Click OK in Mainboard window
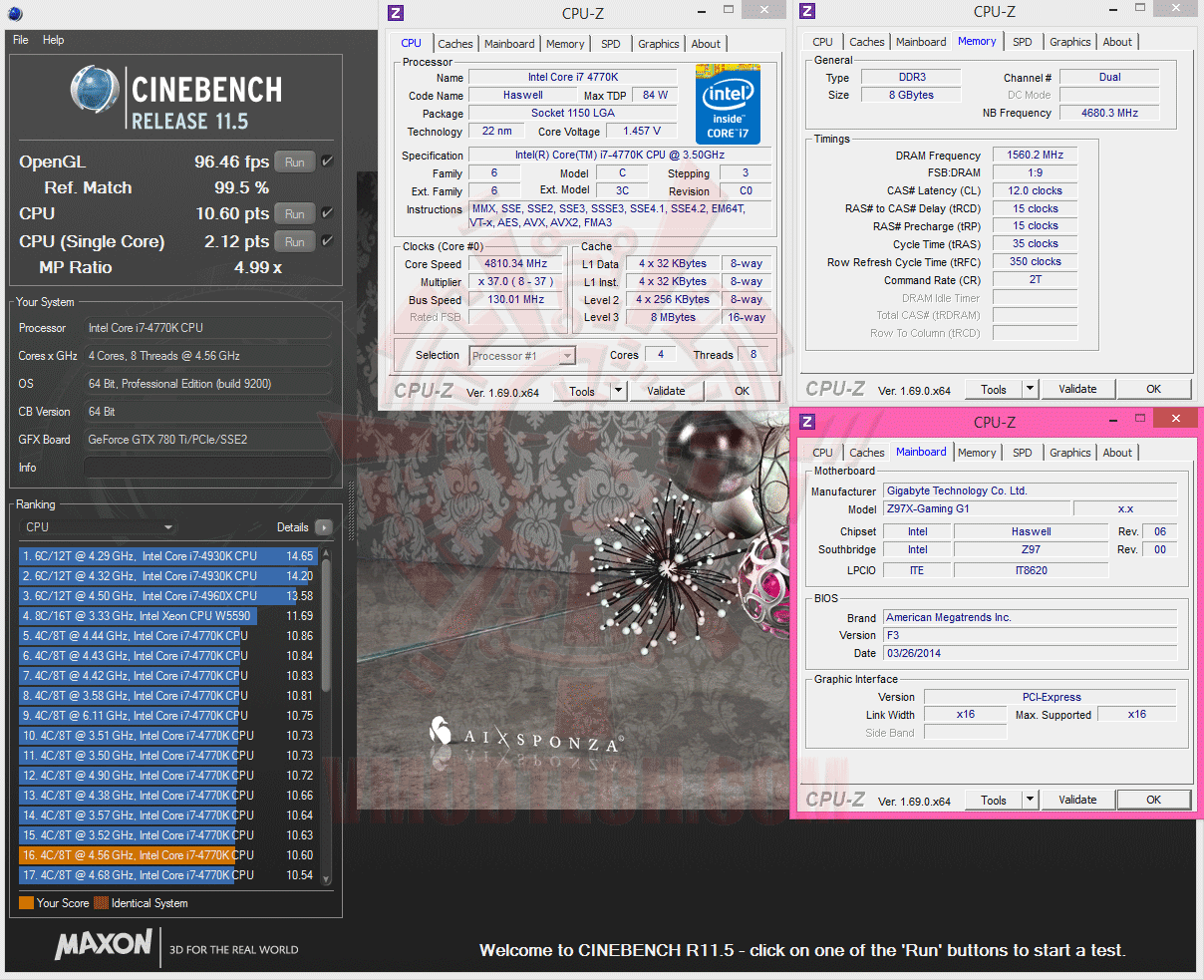This screenshot has height=980, width=1204. (1154, 800)
